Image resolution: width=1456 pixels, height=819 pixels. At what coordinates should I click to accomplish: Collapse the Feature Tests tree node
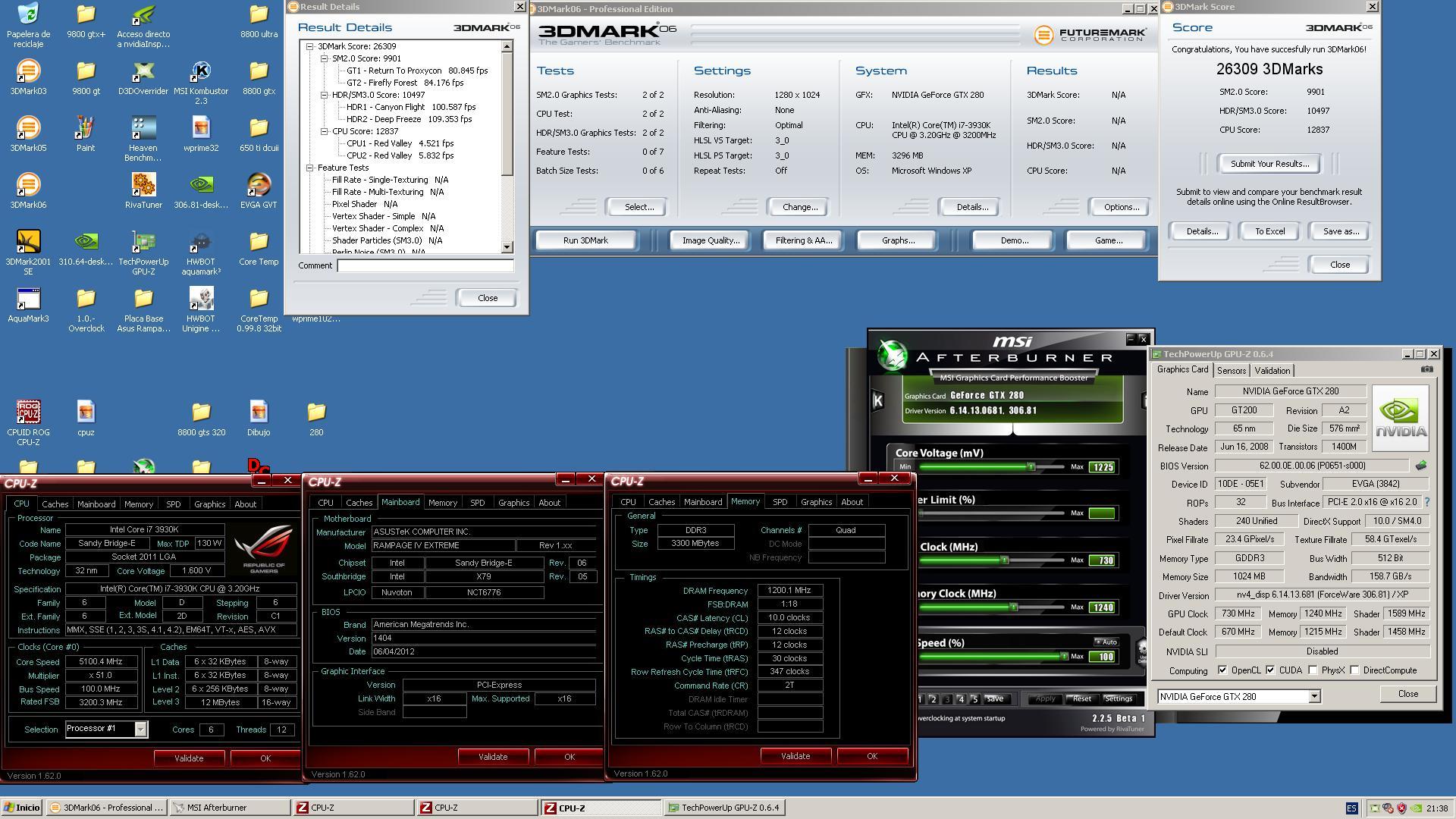309,168
